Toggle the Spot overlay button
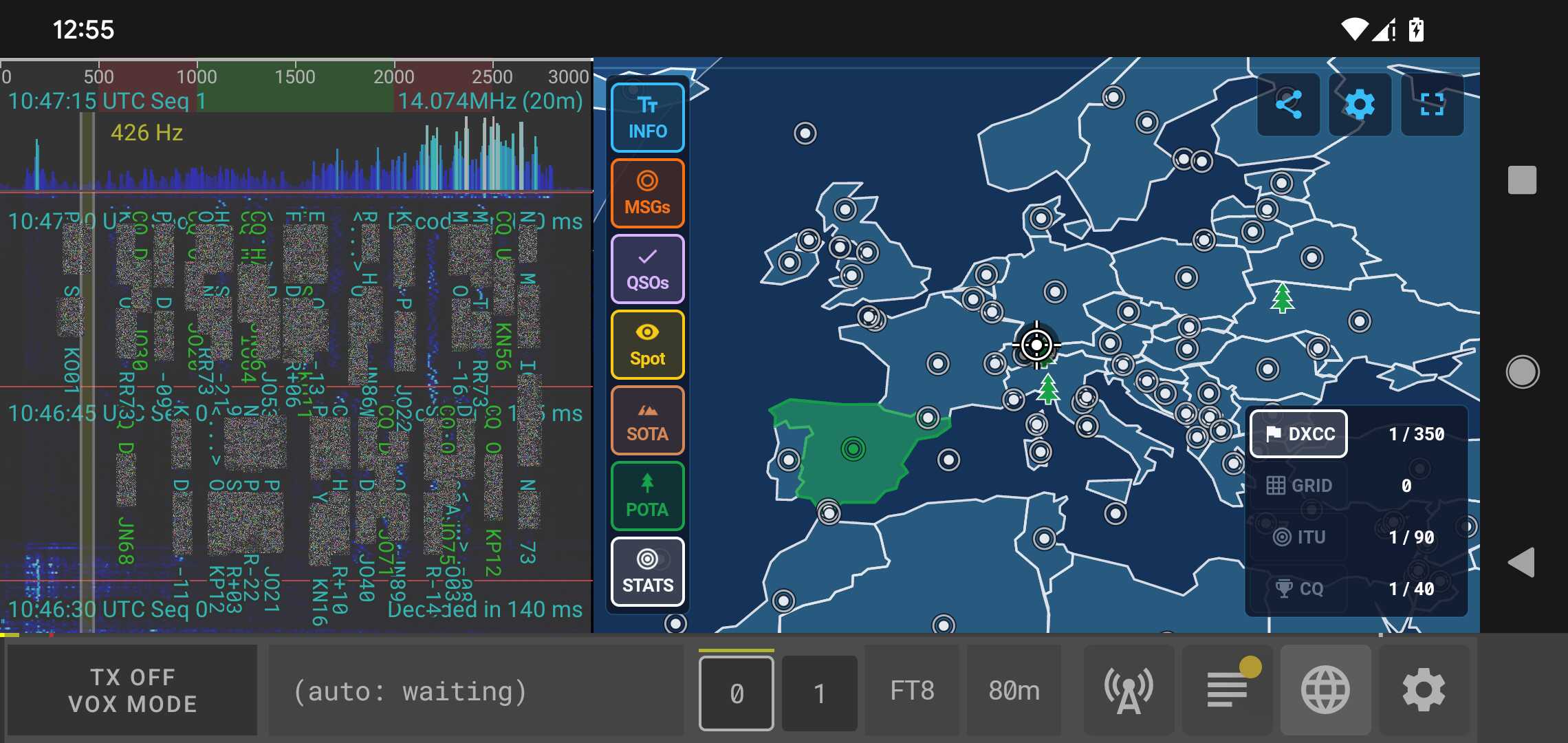The image size is (1568, 743). click(x=647, y=345)
